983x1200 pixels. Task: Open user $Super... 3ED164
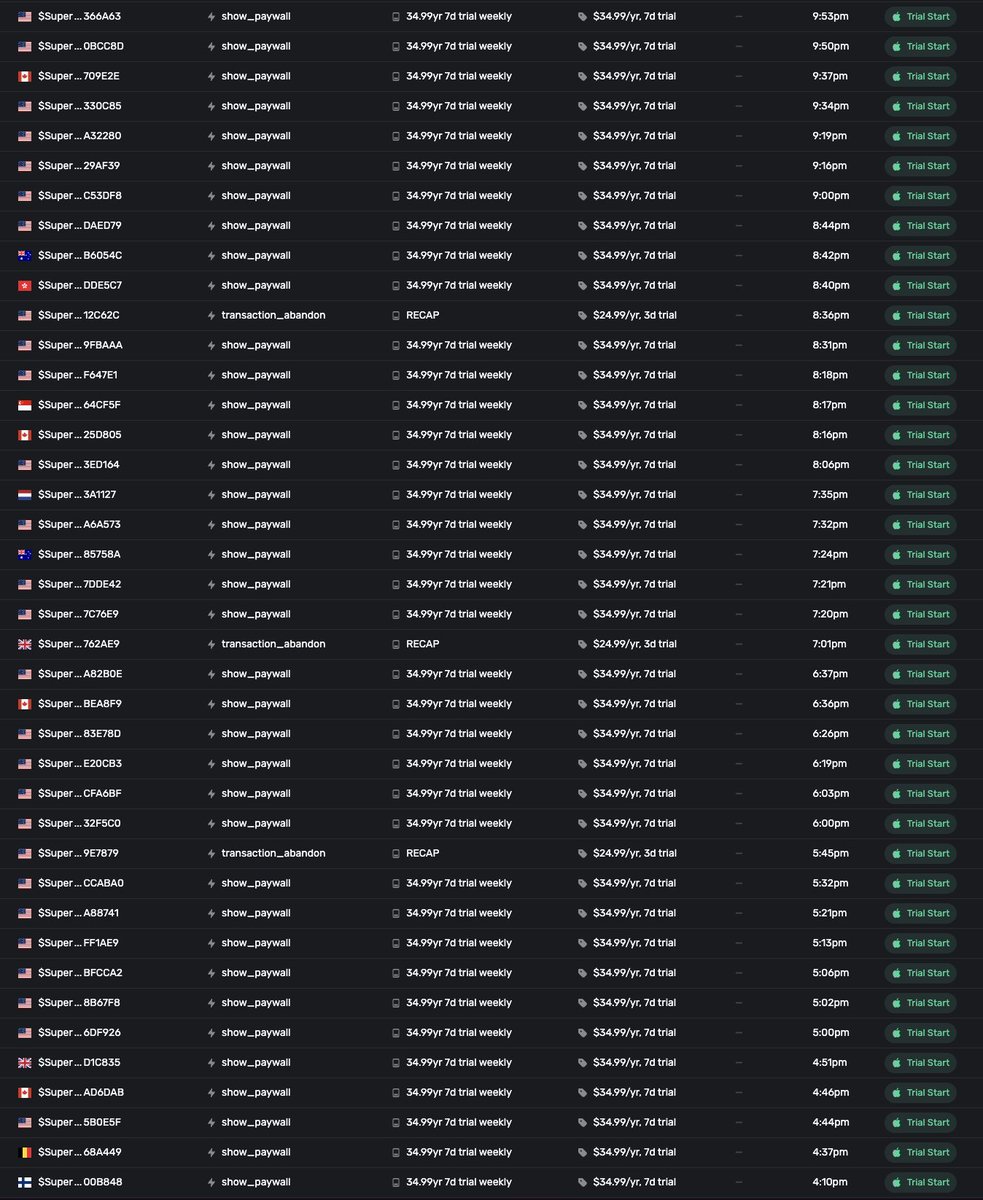click(79, 465)
